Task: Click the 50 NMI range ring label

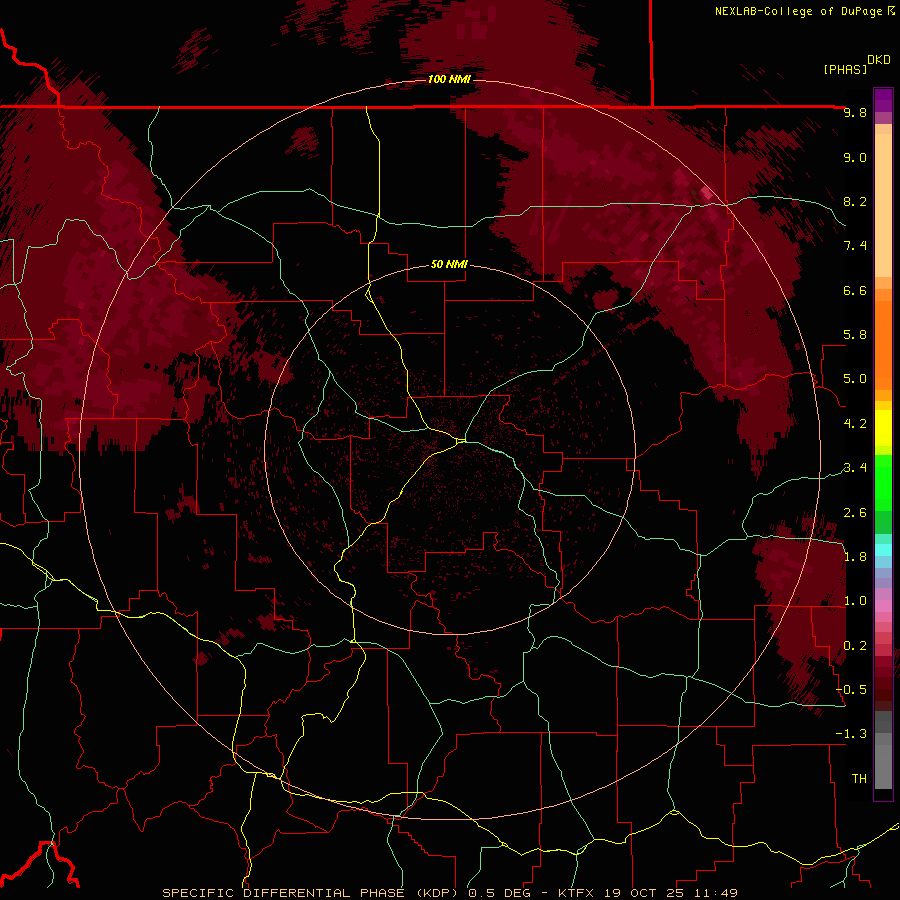Action: click(x=449, y=264)
